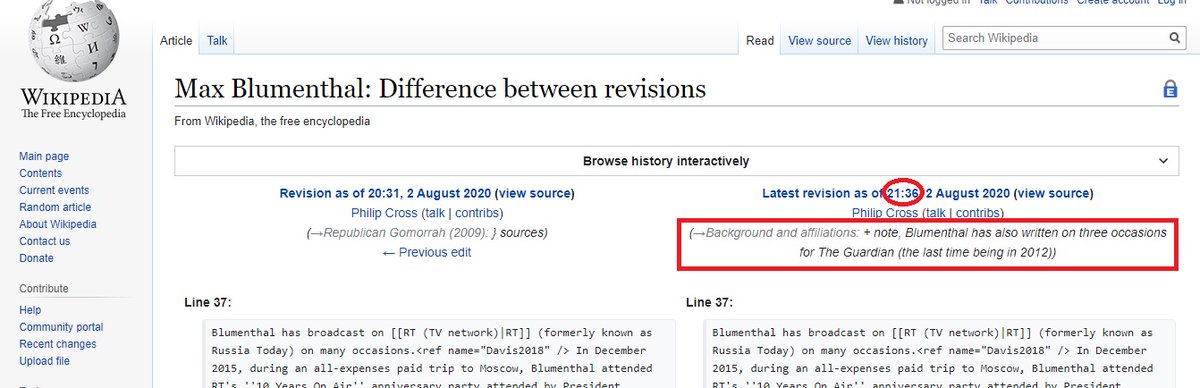Switch to the Read tab
1200x388 pixels.
coord(760,41)
